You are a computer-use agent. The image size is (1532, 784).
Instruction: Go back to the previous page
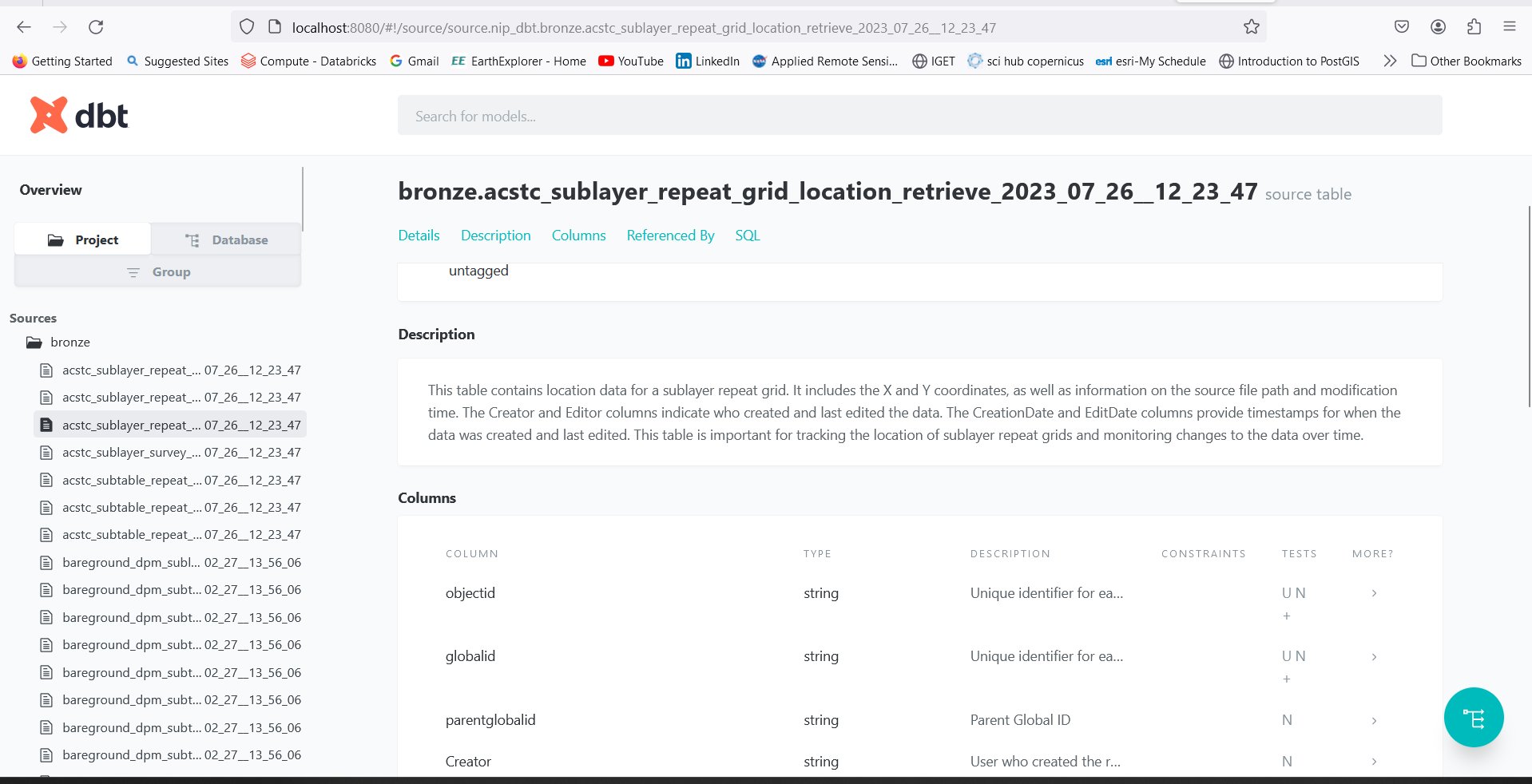(24, 27)
